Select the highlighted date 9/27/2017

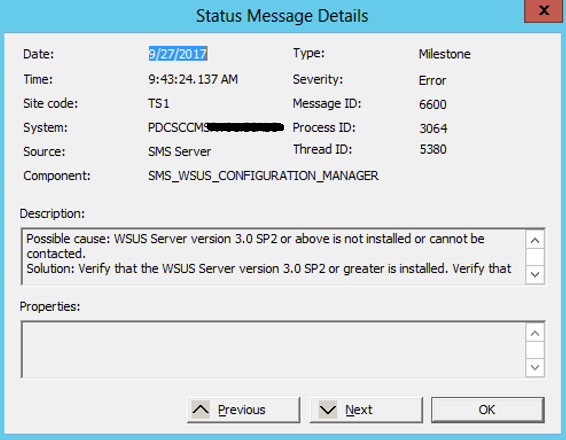coord(178,54)
